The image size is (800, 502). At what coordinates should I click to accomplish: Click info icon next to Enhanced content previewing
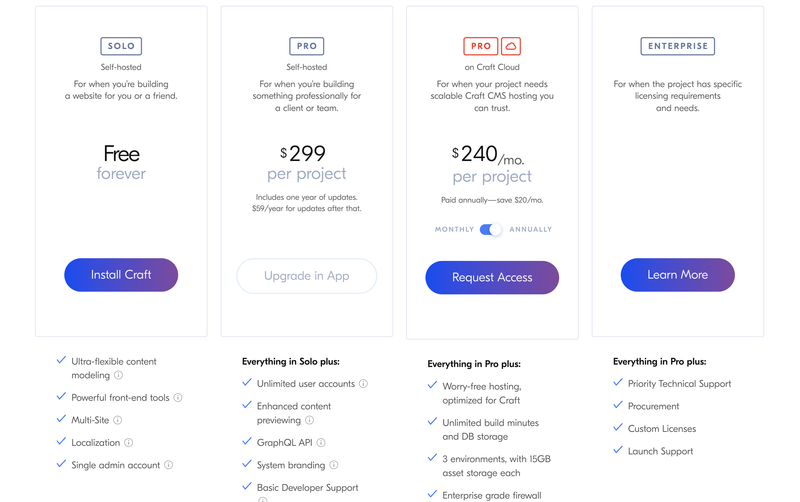click(x=310, y=420)
